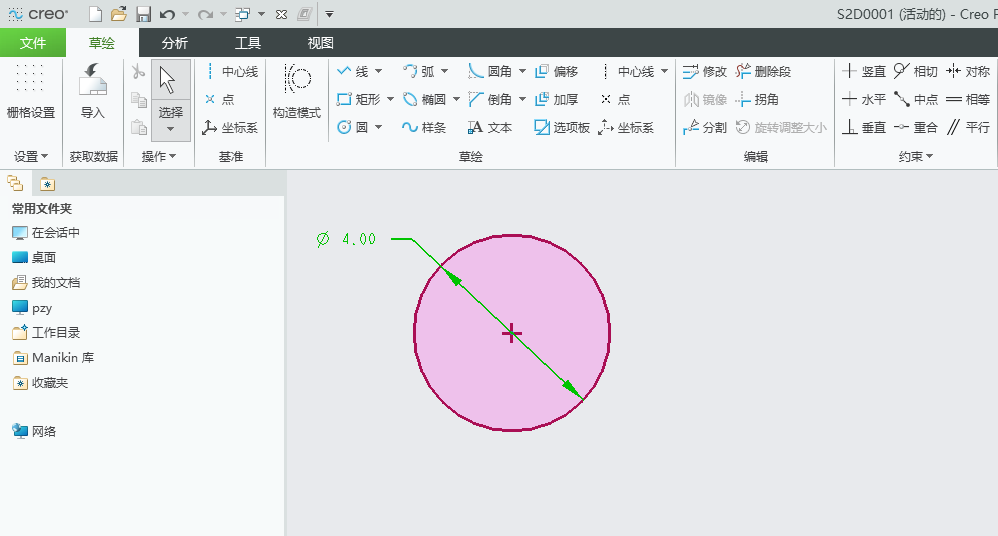Switch to the 草绘 ribbon tab

(x=102, y=43)
